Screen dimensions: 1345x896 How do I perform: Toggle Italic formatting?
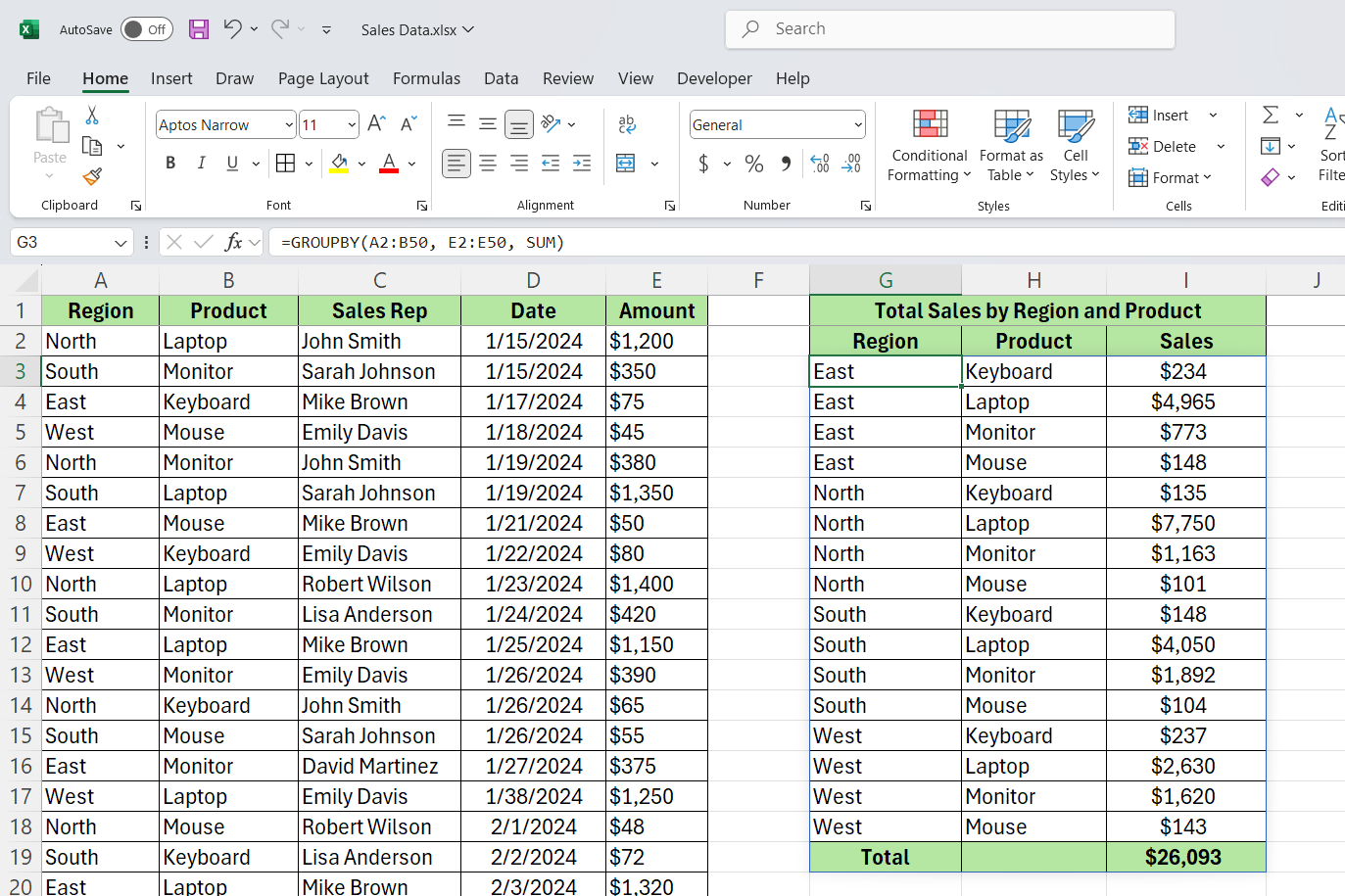tap(202, 163)
